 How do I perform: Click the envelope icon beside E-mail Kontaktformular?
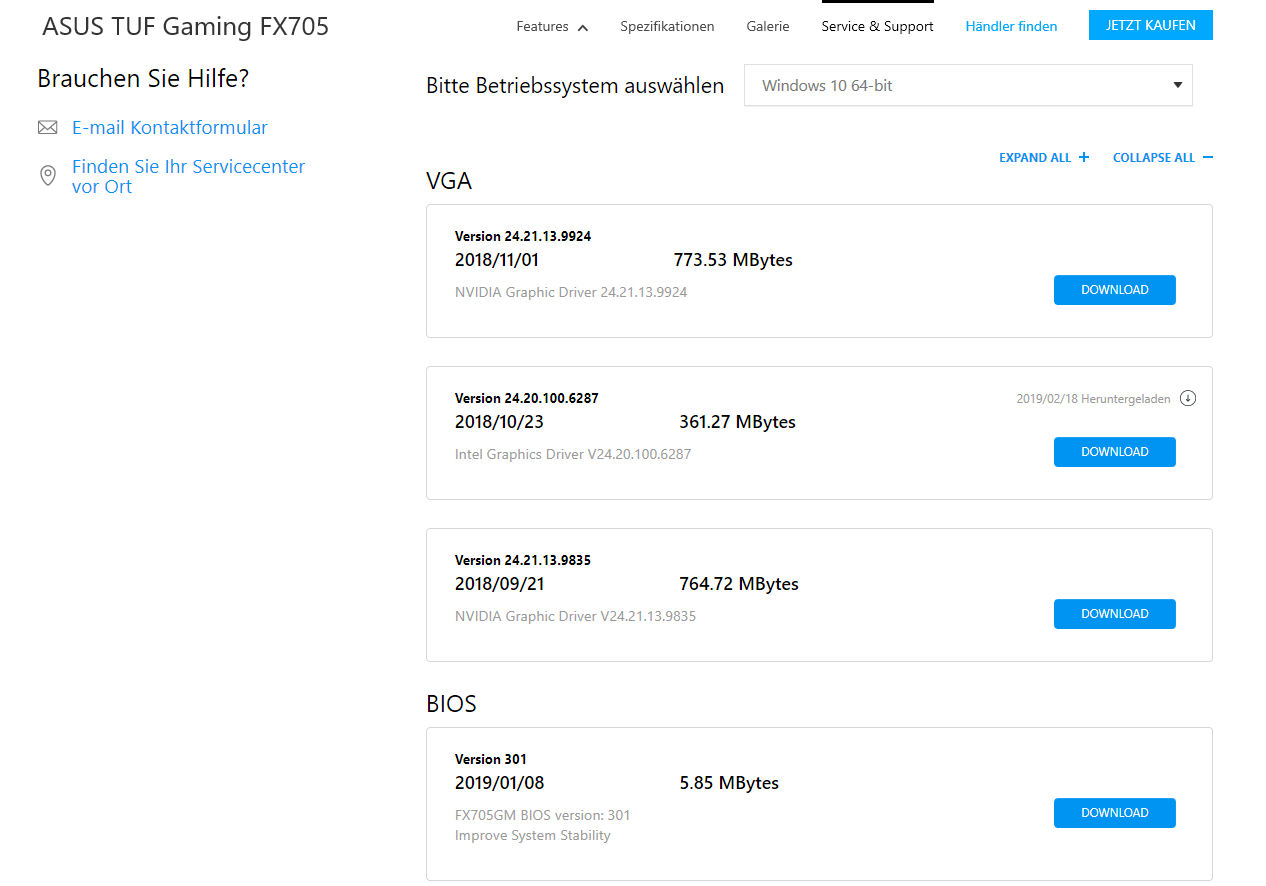(x=47, y=127)
